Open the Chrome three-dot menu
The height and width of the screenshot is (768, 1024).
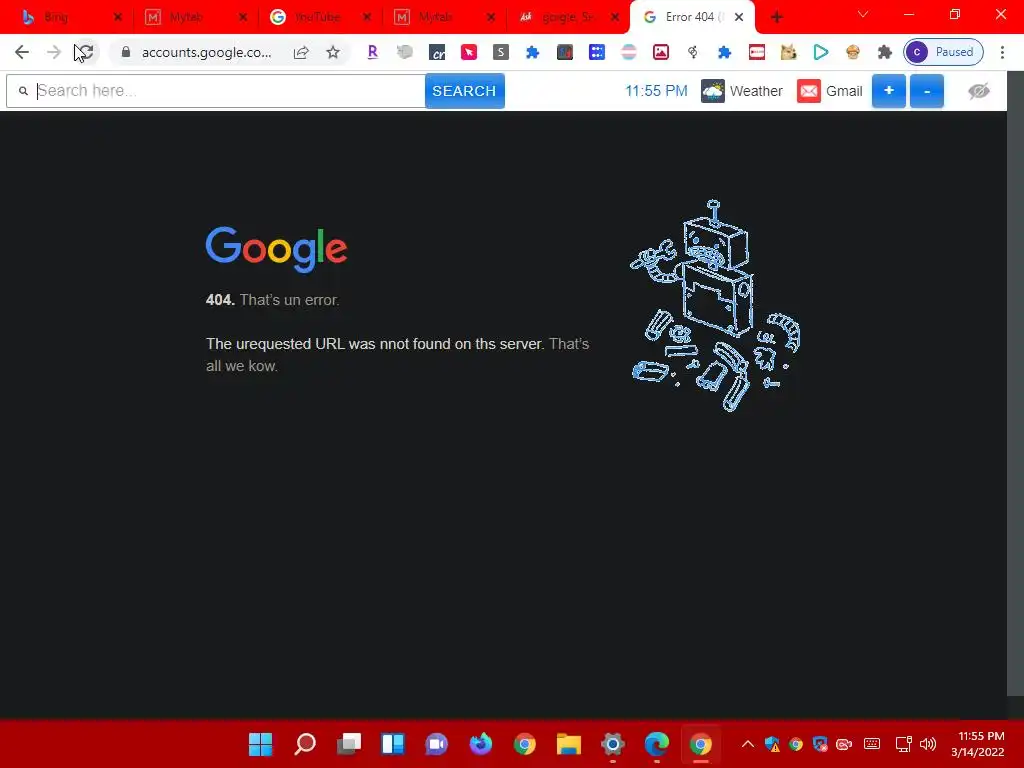point(1002,52)
